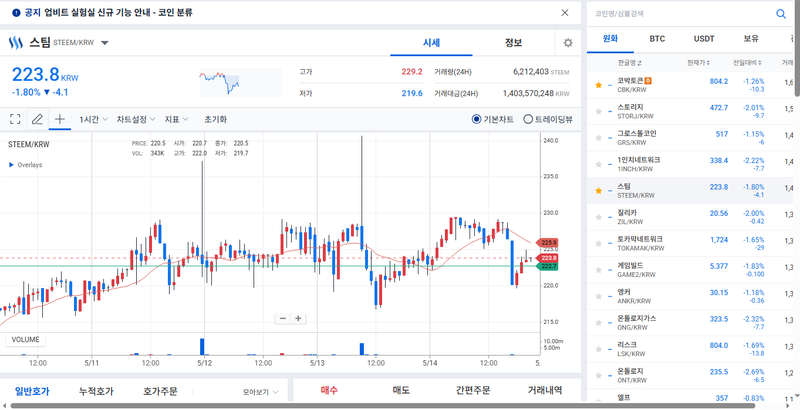Click the 코인명/심볼검색 search field
The height and width of the screenshot is (410, 800).
pyautogui.click(x=681, y=14)
